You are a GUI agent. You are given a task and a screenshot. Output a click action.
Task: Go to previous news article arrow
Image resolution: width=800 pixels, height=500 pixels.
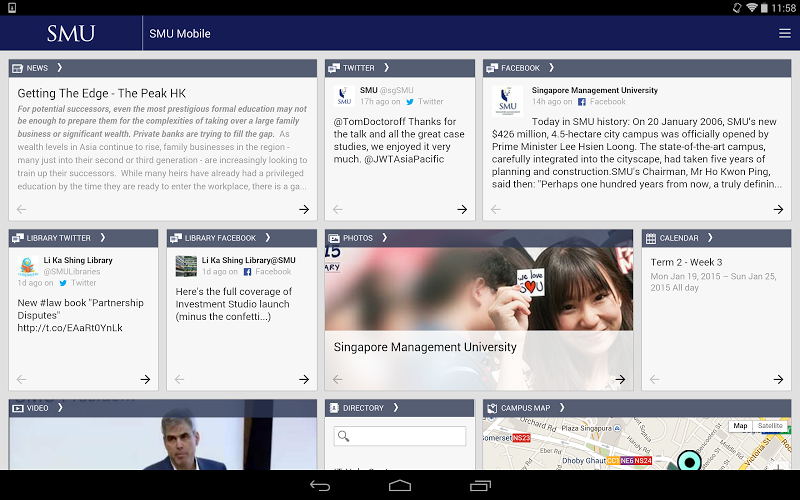[x=21, y=209]
